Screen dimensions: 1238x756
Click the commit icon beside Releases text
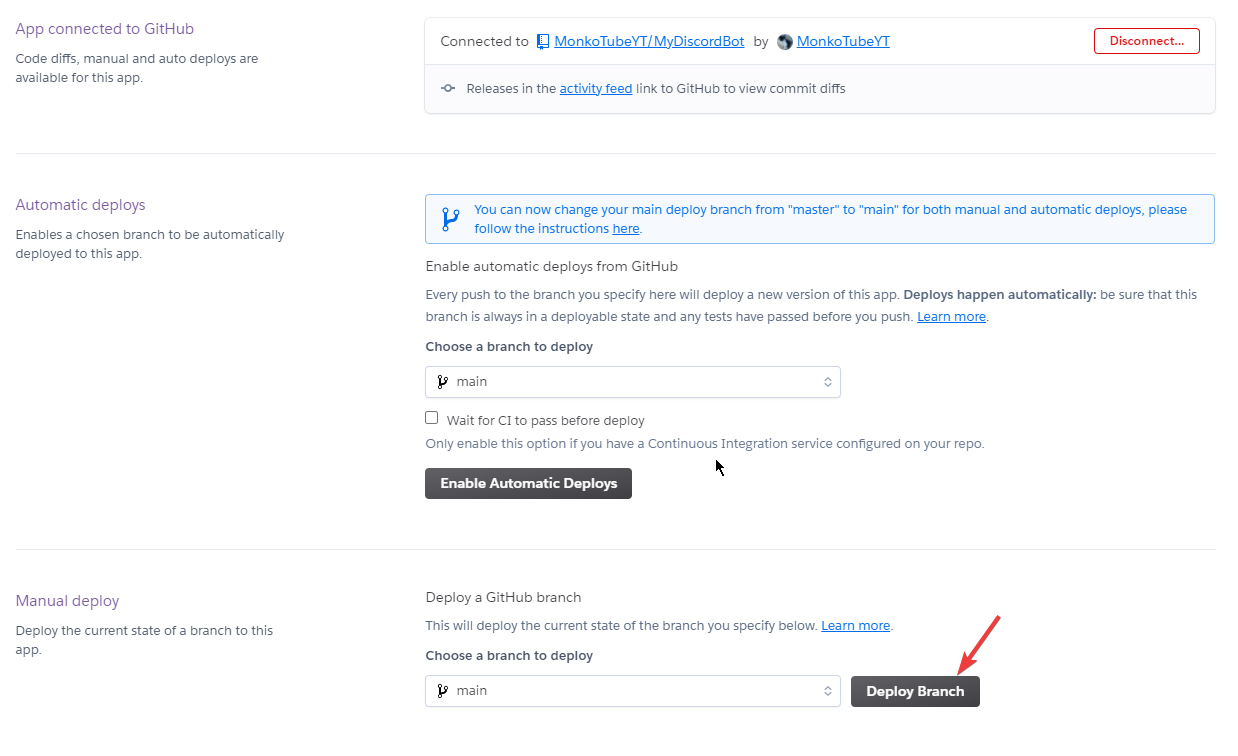coord(448,88)
